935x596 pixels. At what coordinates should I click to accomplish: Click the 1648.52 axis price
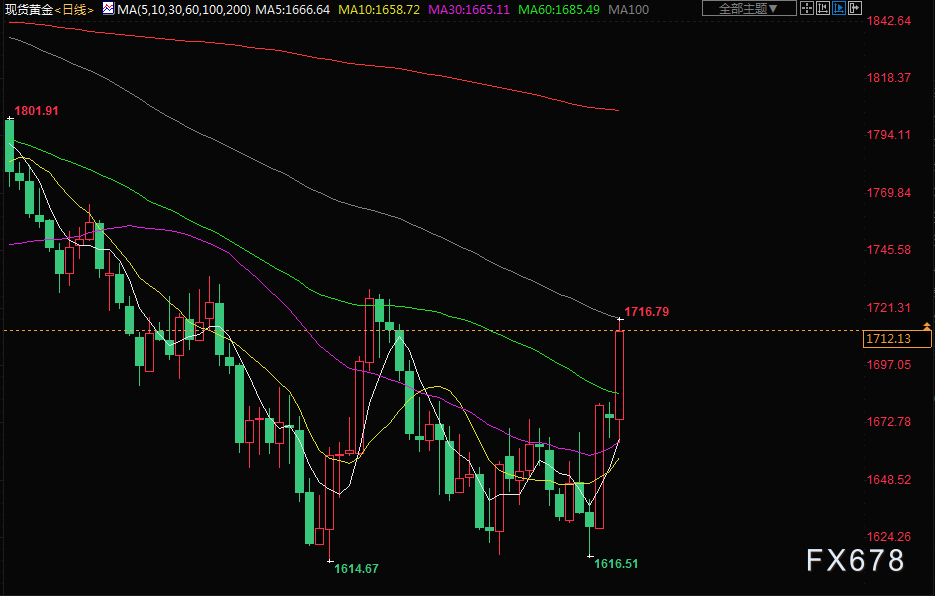coord(888,480)
